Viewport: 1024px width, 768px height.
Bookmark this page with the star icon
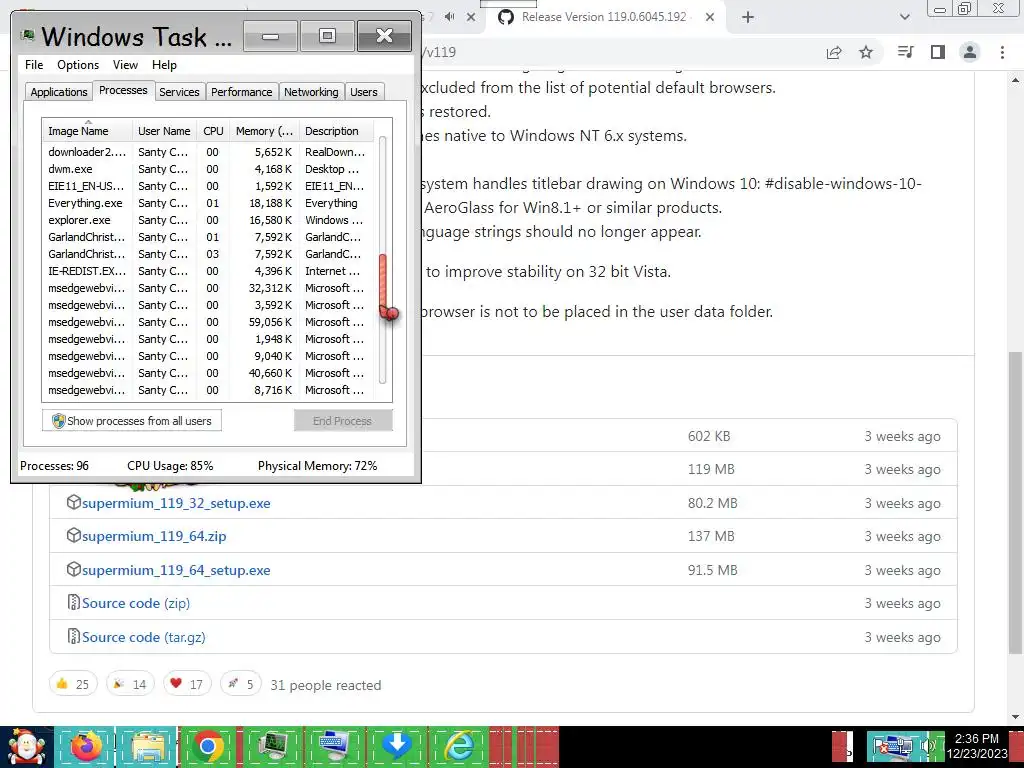coord(866,52)
